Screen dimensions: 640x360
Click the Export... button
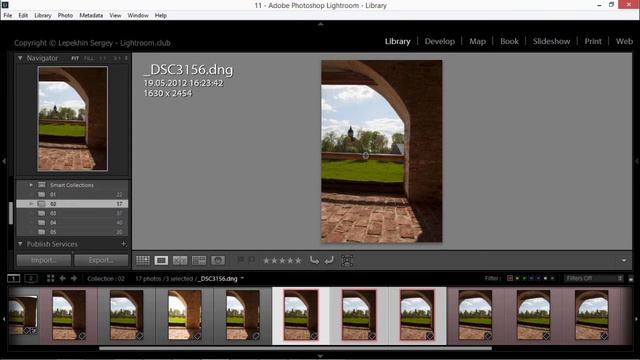click(x=101, y=260)
